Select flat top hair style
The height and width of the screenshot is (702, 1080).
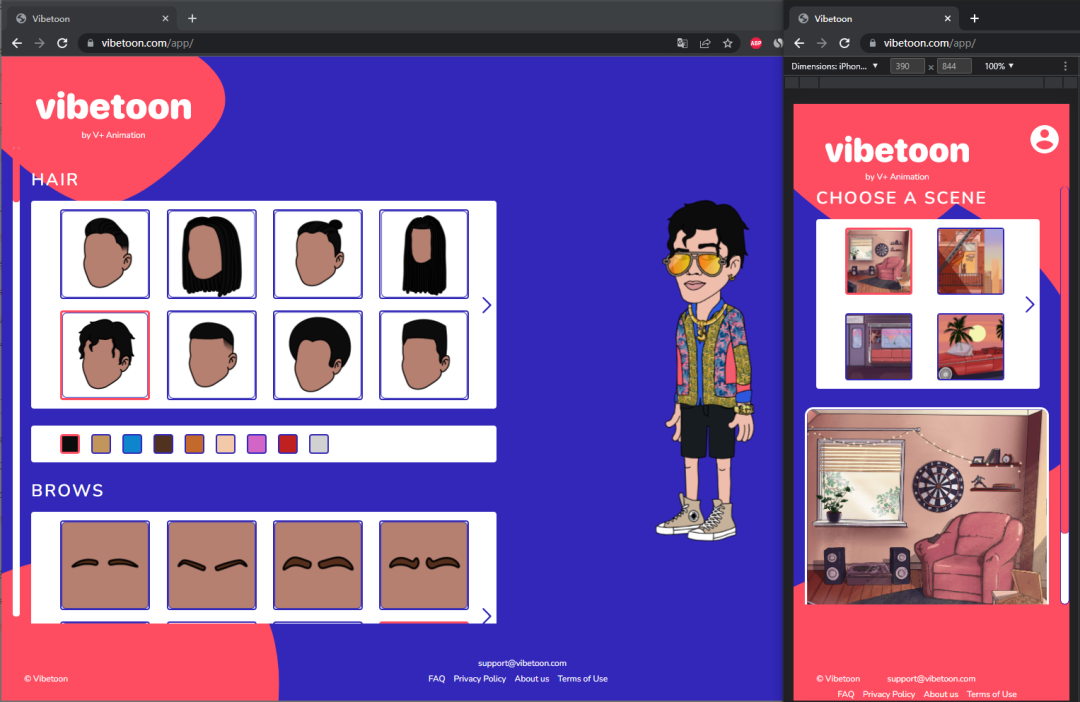(424, 355)
